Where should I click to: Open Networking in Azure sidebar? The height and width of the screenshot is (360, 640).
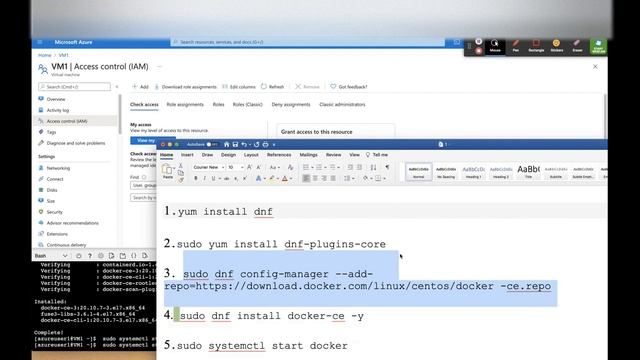click(x=58, y=168)
